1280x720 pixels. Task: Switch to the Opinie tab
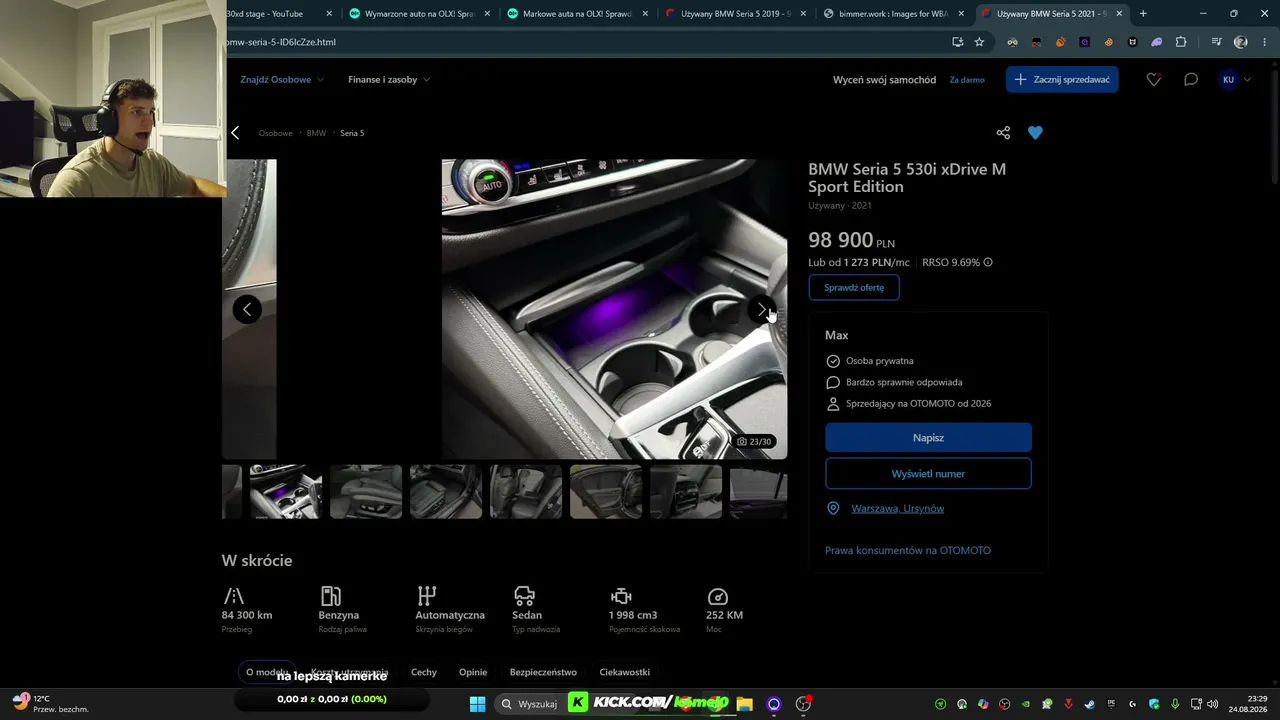(x=473, y=673)
